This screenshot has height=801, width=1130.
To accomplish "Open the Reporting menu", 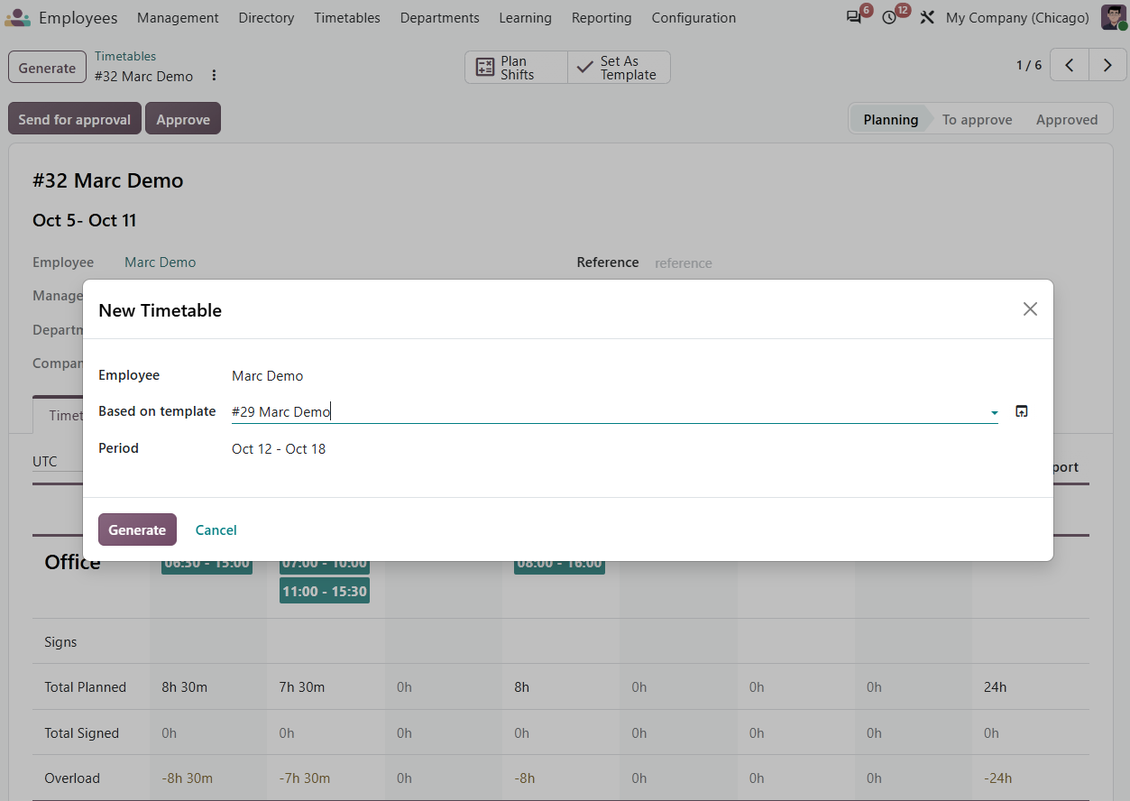I will (x=601, y=18).
